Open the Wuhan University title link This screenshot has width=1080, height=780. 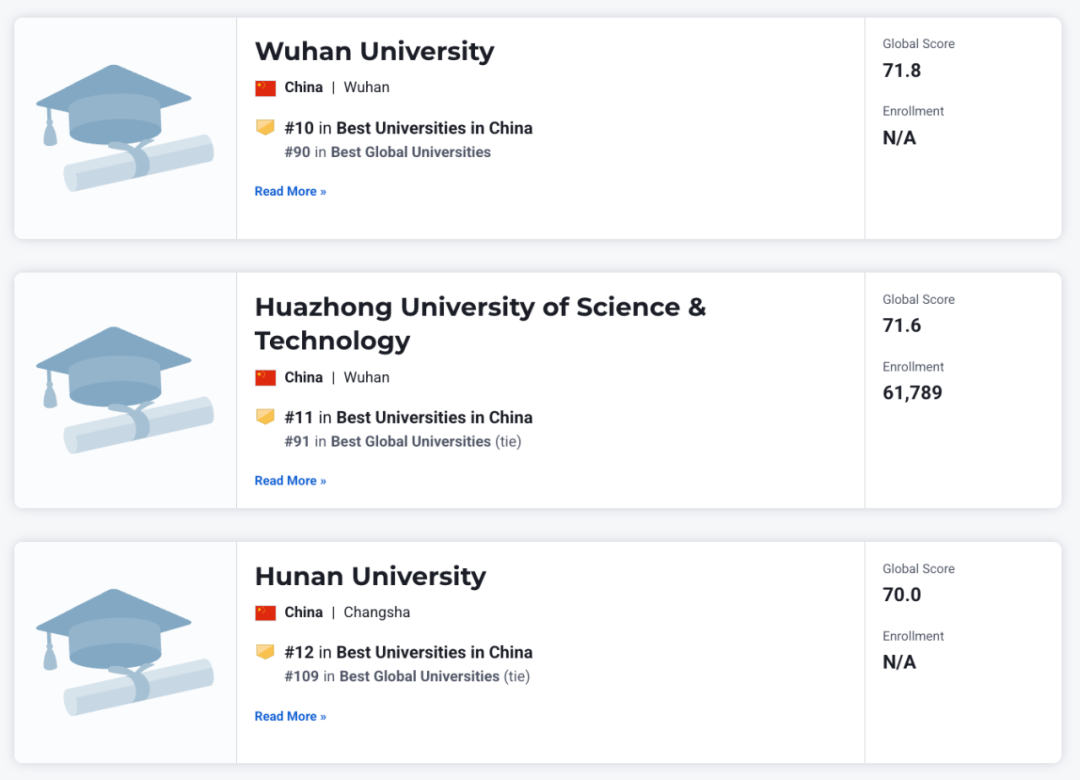[374, 51]
